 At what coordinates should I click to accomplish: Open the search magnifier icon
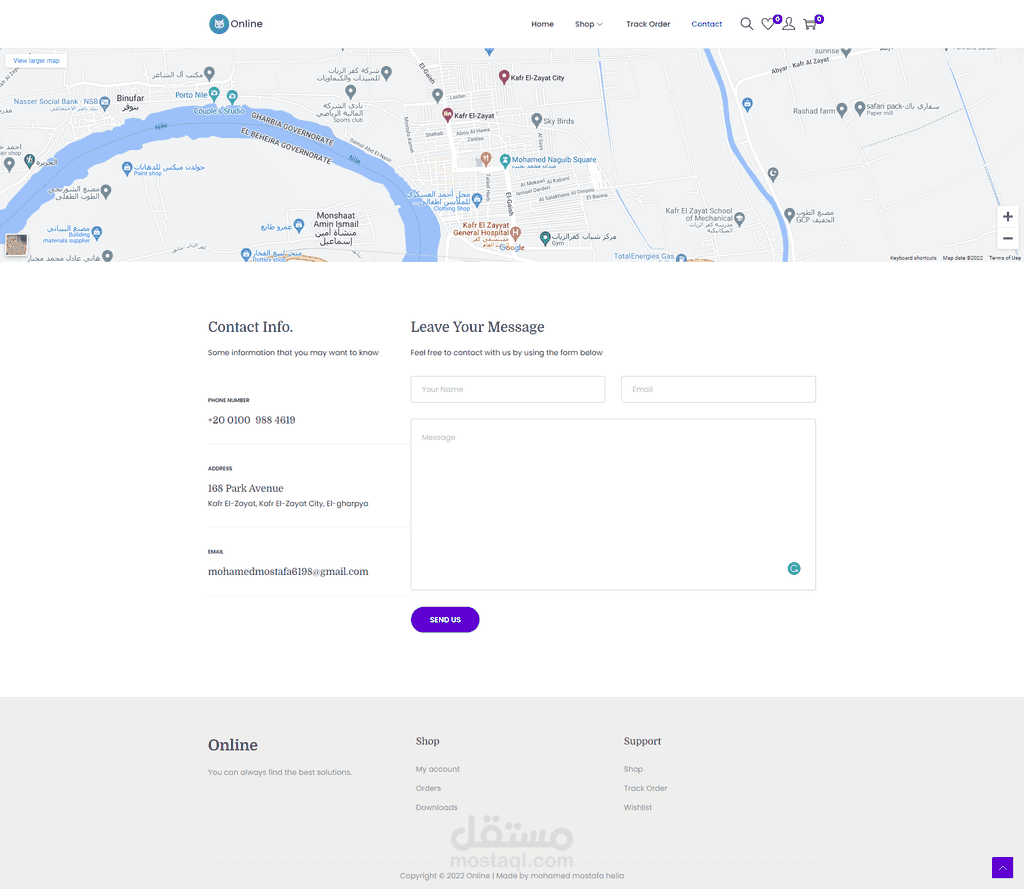(x=746, y=24)
